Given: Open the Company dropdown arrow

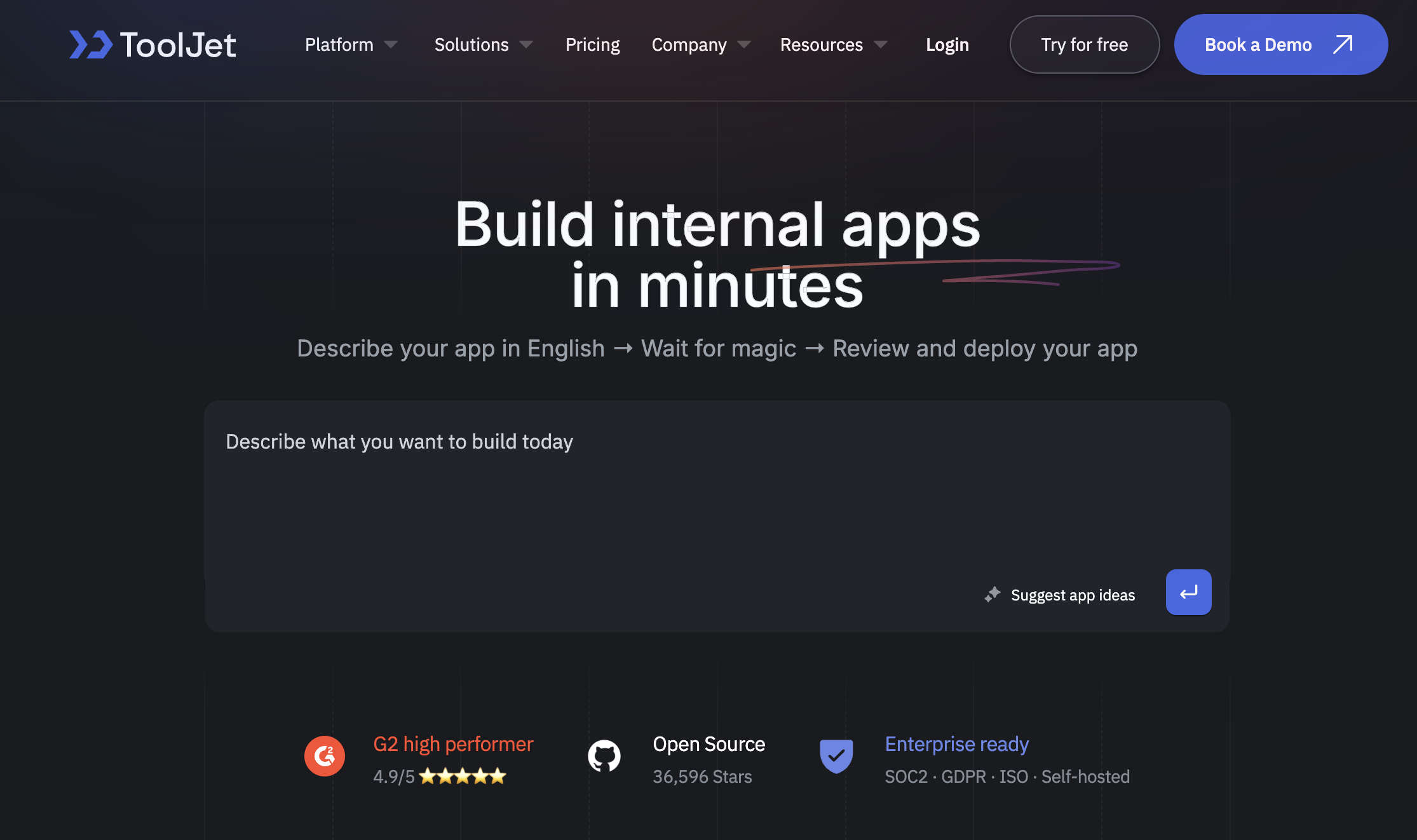Looking at the screenshot, I should [x=744, y=44].
